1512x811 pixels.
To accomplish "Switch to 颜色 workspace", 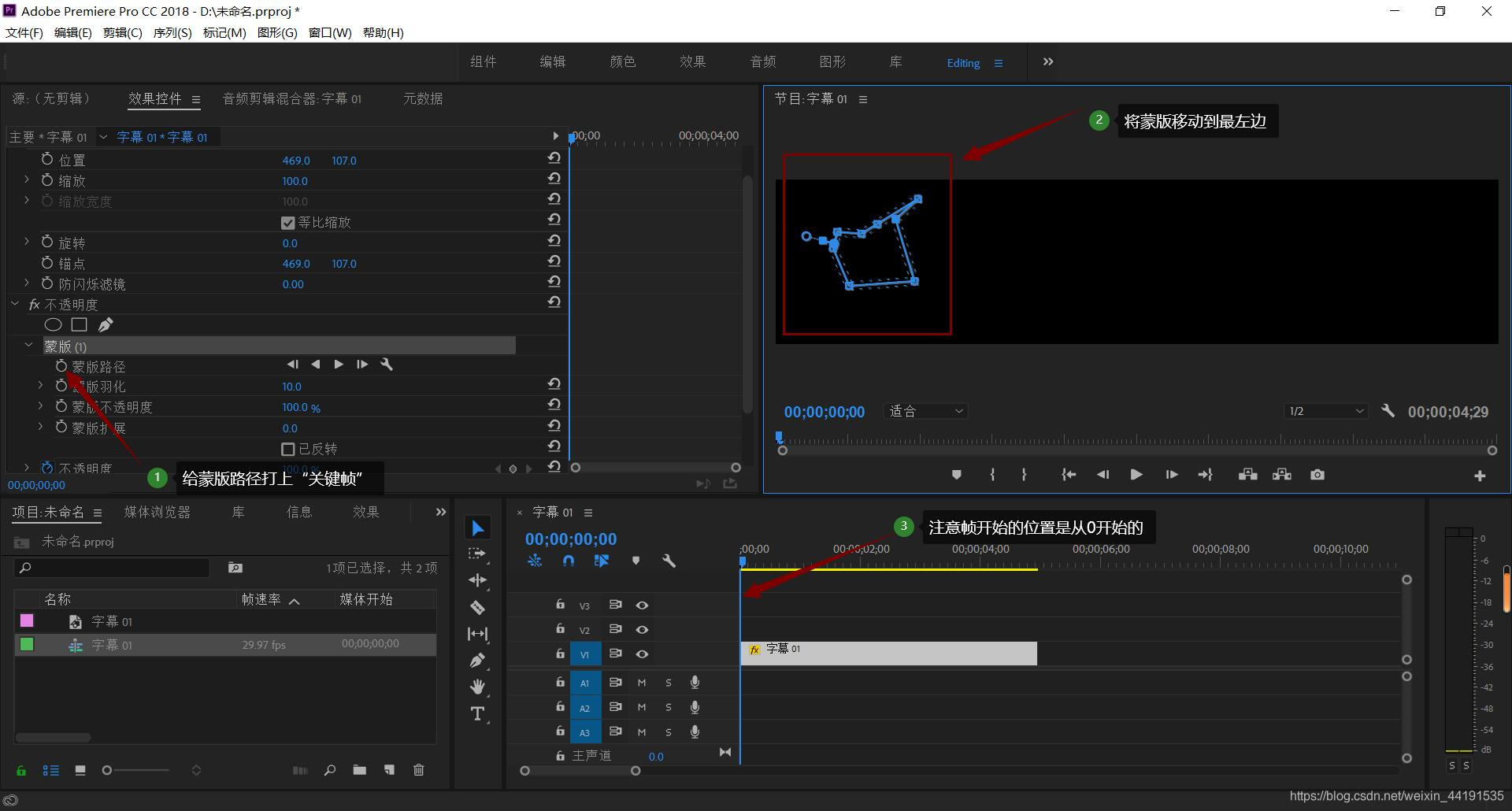I will point(622,61).
